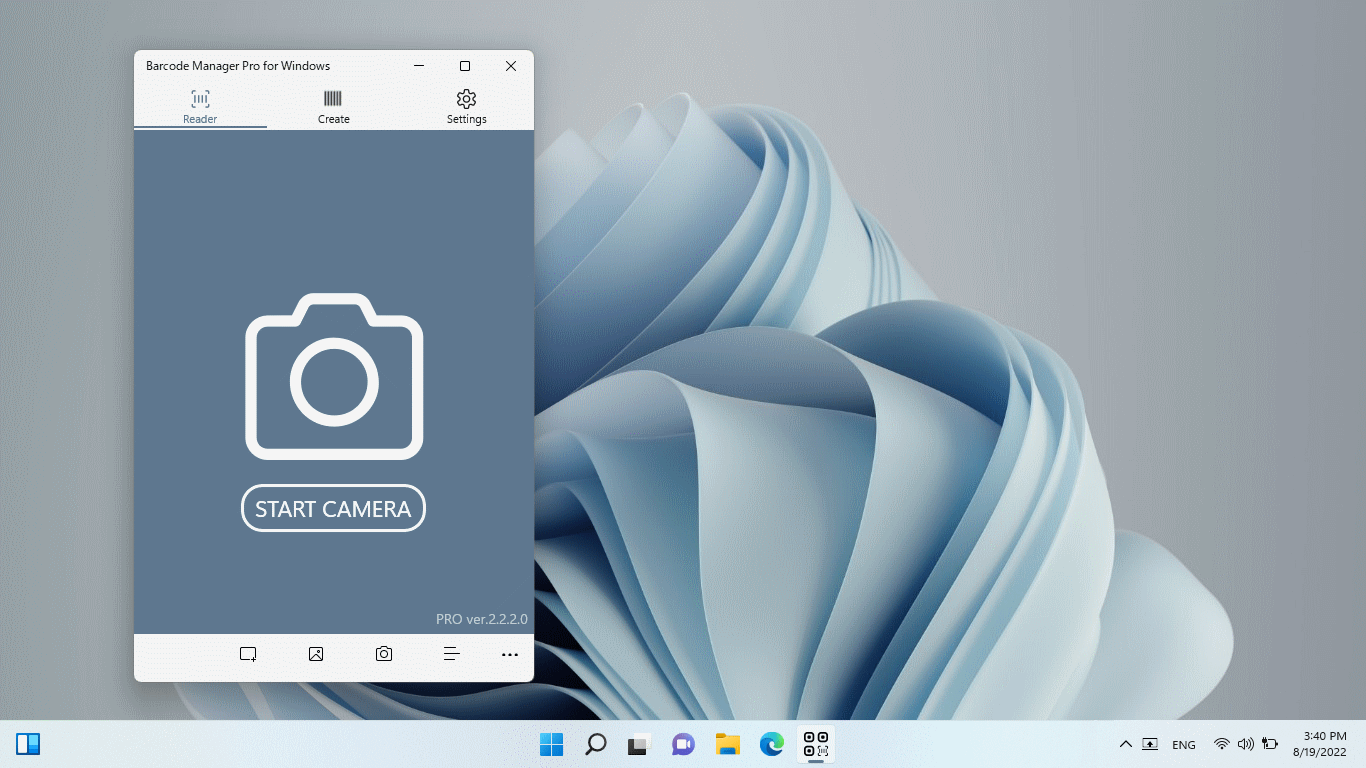Open the screen capture scan tool
The height and width of the screenshot is (768, 1366).
pos(247,654)
